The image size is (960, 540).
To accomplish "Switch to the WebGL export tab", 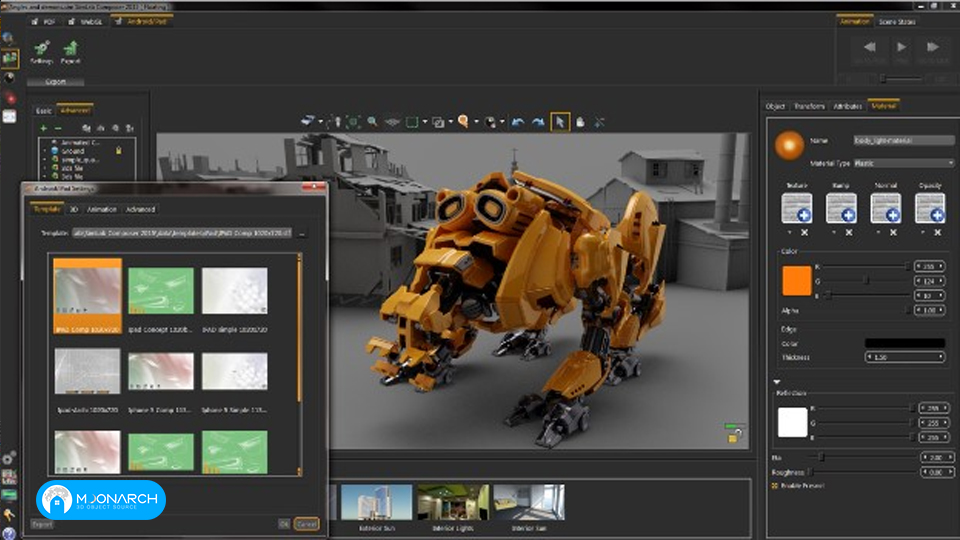I will (x=85, y=21).
